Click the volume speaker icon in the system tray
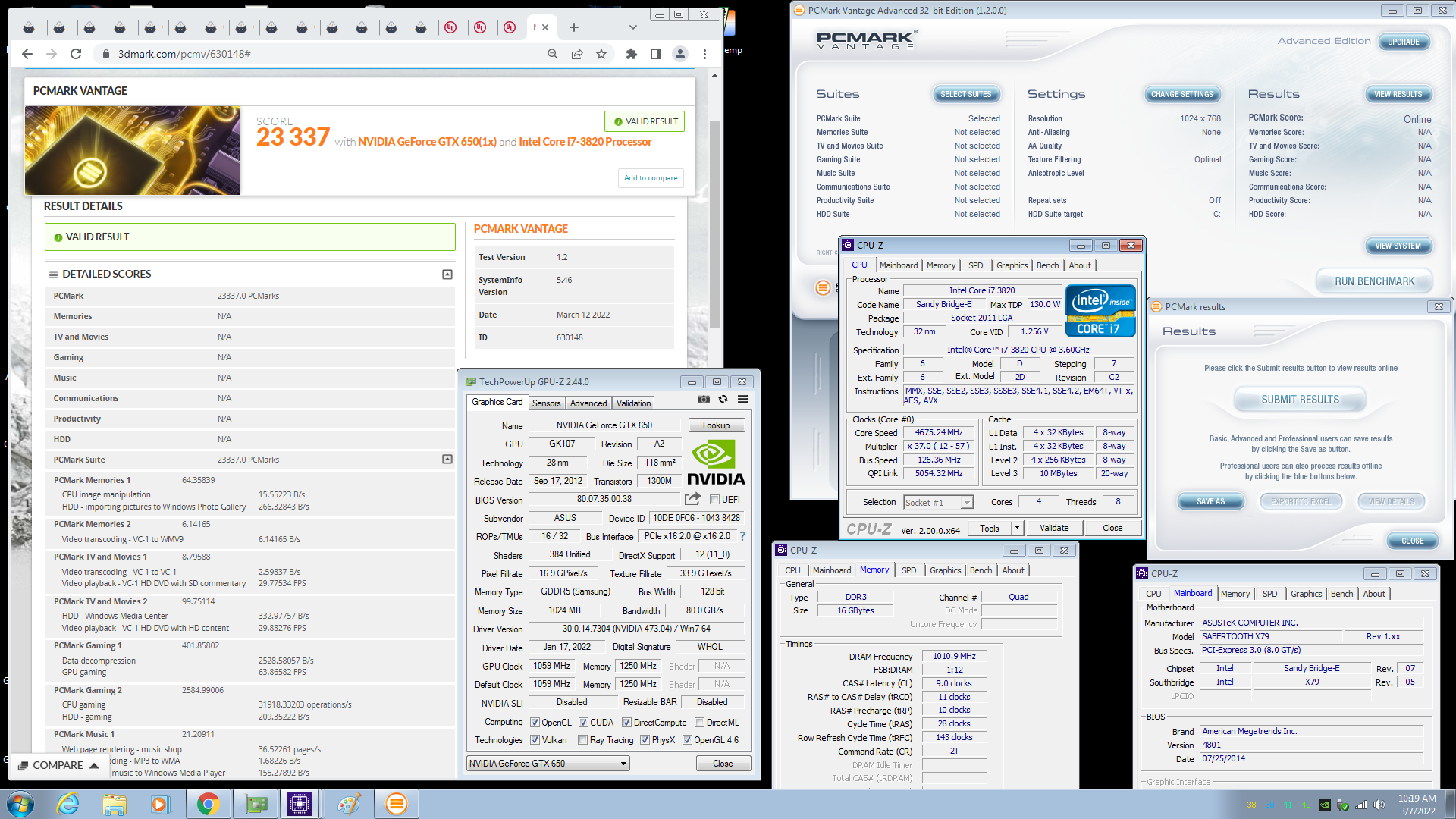 [1379, 805]
